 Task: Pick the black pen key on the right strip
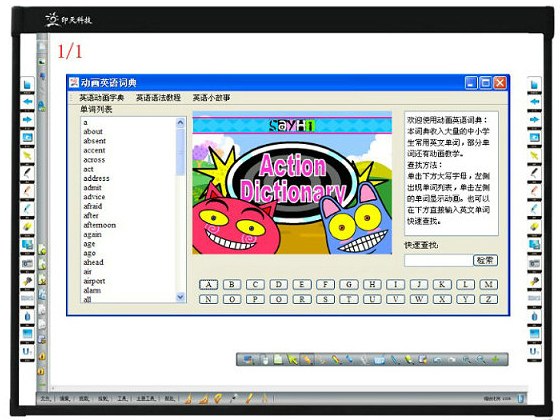click(x=534, y=173)
